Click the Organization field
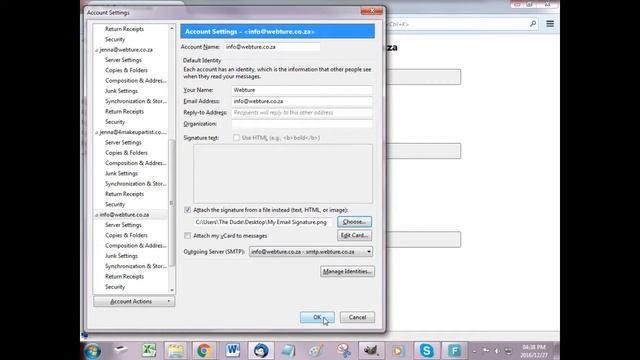 pyautogui.click(x=302, y=124)
